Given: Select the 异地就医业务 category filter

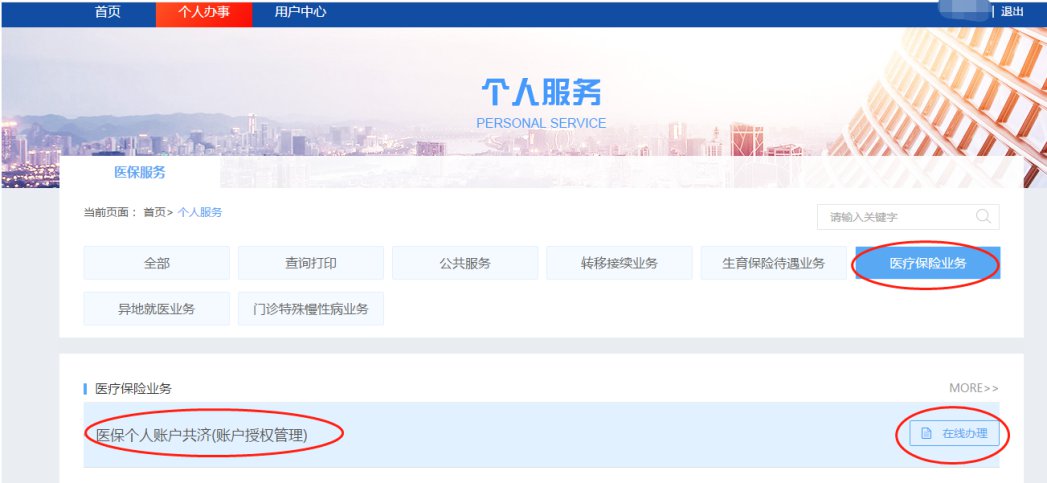Looking at the screenshot, I should (156, 309).
